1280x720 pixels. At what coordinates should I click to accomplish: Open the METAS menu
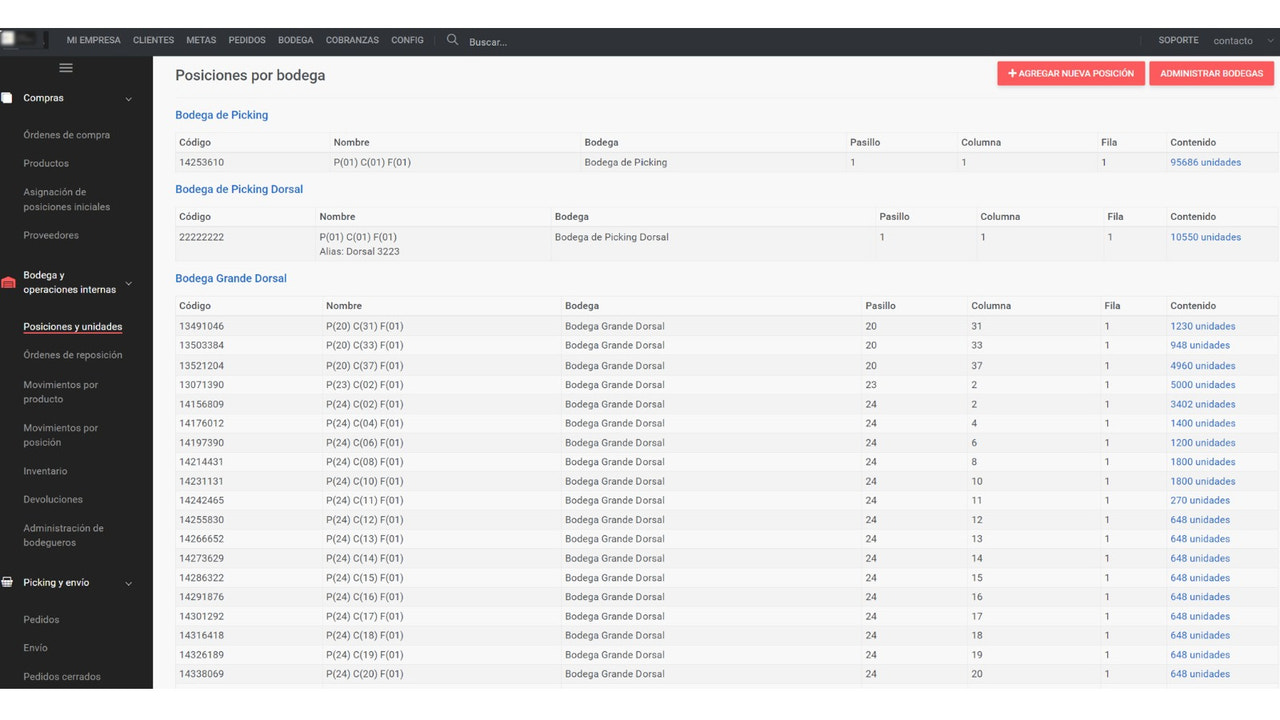[201, 41]
